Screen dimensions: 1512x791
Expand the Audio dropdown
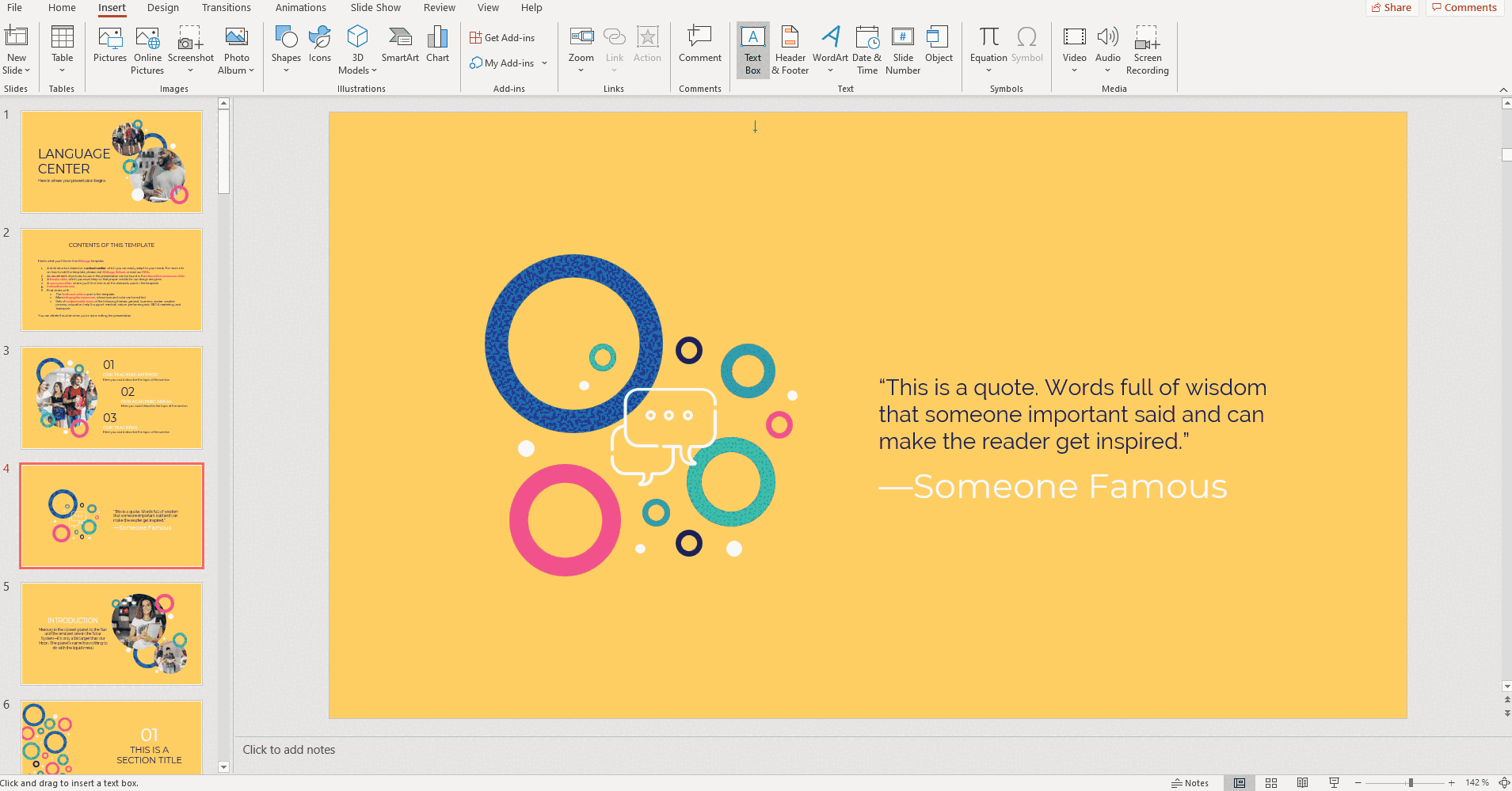1107,70
